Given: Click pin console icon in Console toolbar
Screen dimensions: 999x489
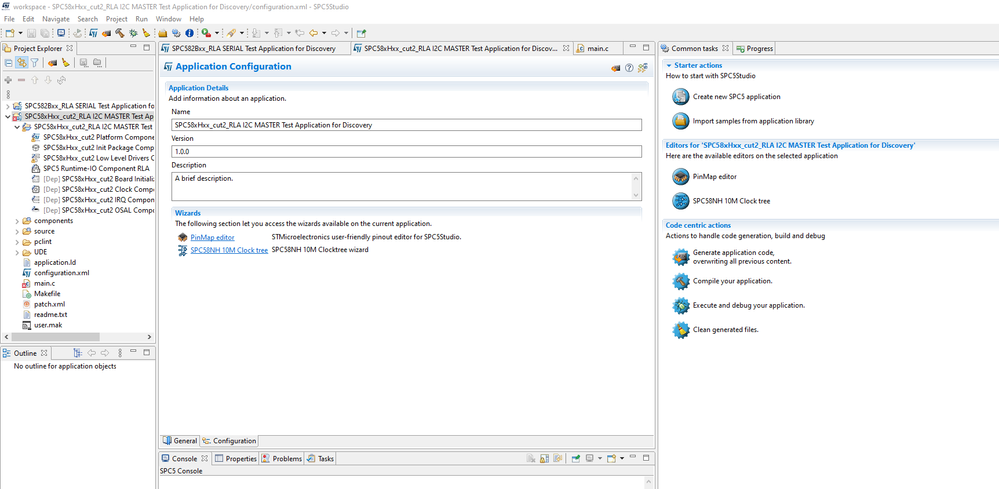Looking at the screenshot, I should (x=576, y=458).
